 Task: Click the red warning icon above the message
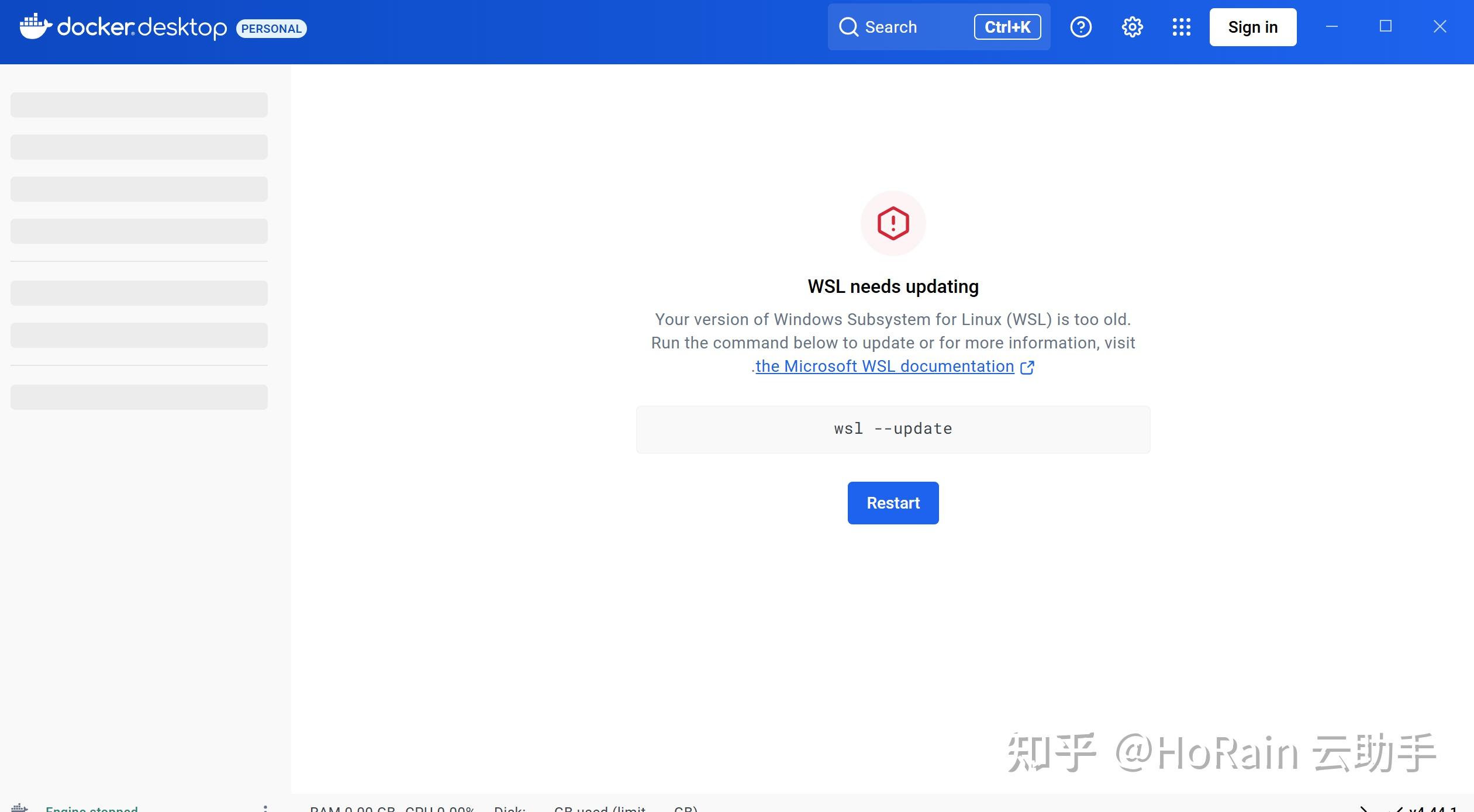pos(892,223)
